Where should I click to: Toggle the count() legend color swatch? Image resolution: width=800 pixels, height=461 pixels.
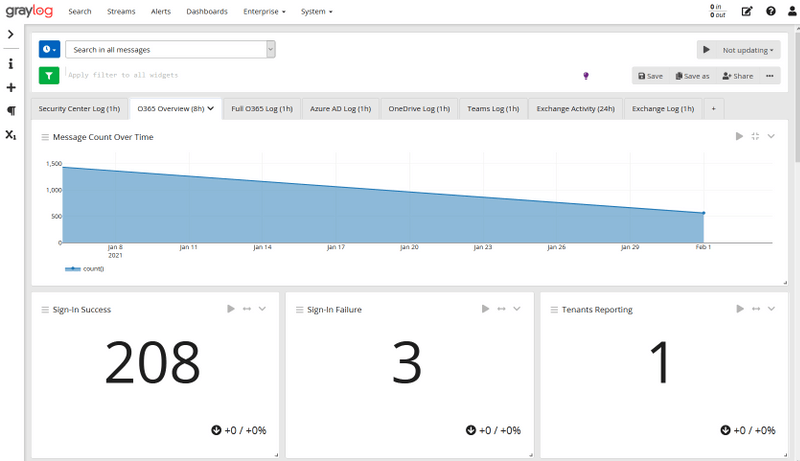coord(72,269)
